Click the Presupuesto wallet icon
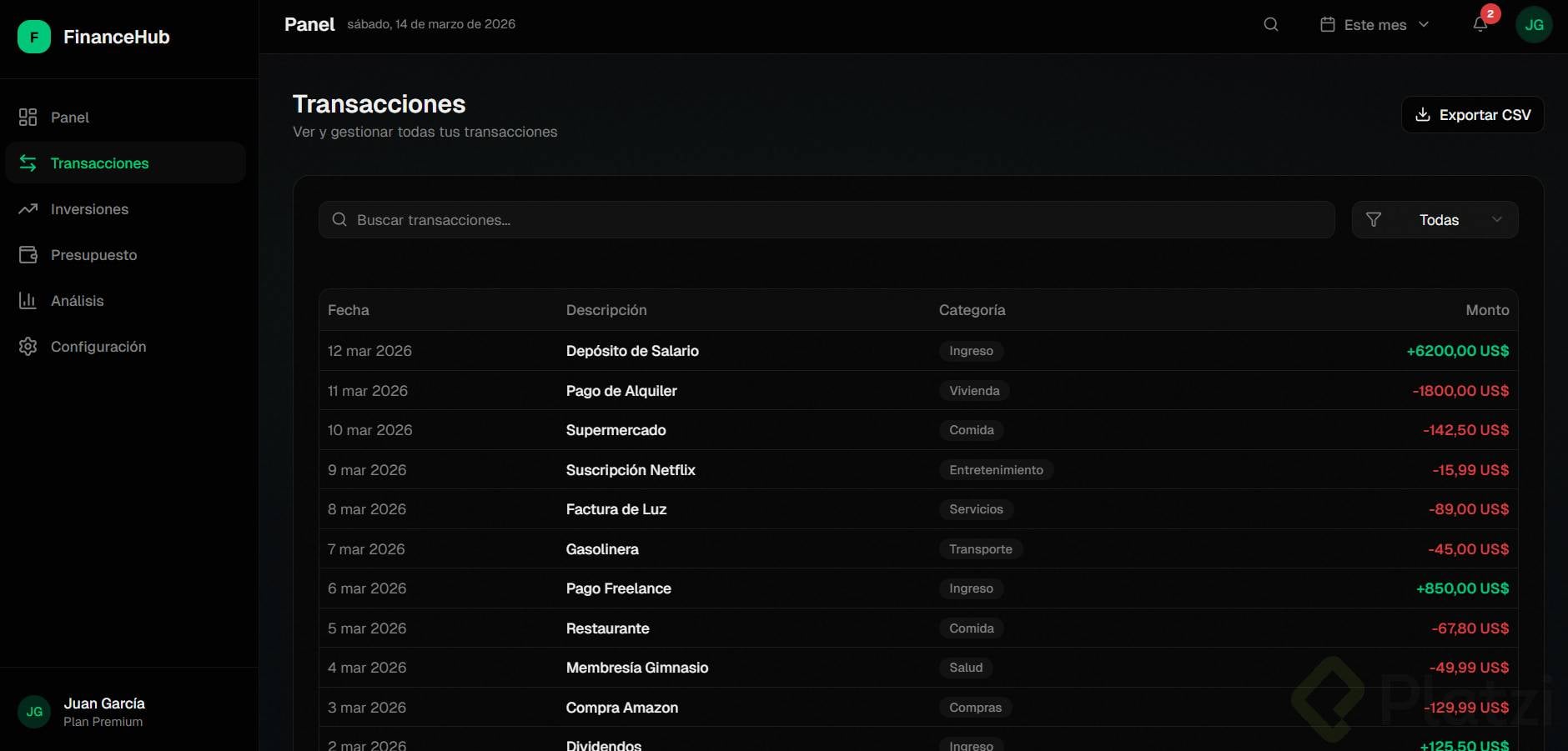1568x751 pixels. [28, 255]
